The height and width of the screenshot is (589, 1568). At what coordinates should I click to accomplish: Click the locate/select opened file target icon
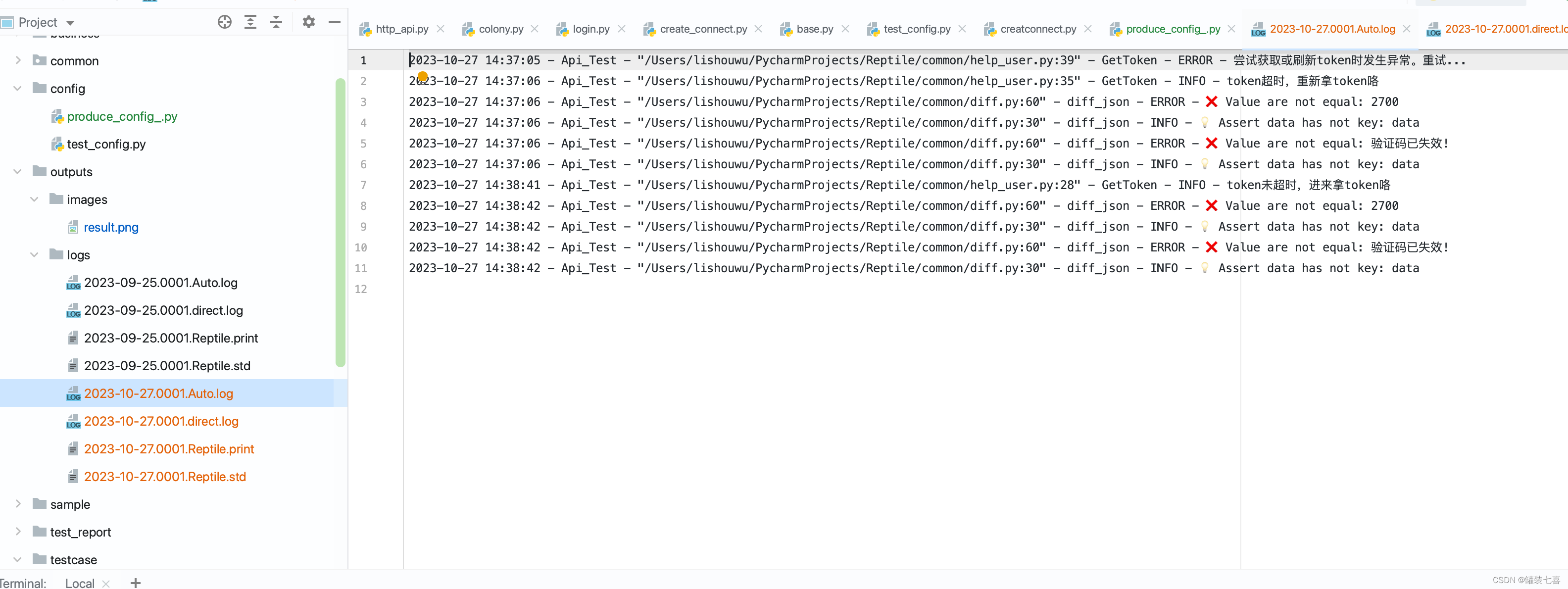coord(225,22)
